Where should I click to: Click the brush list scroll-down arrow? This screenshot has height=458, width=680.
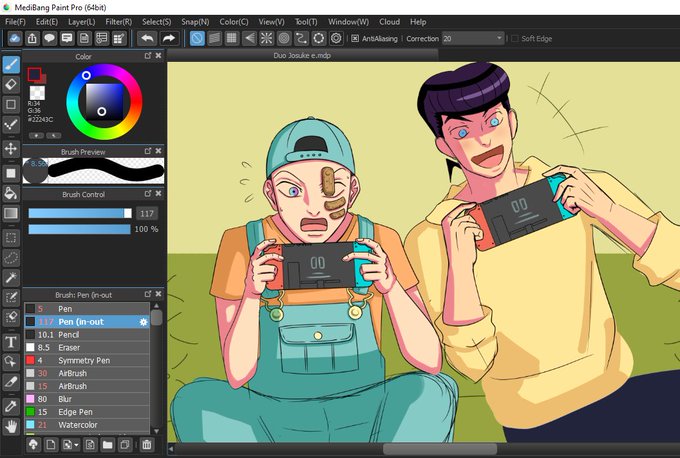pyautogui.click(x=157, y=431)
